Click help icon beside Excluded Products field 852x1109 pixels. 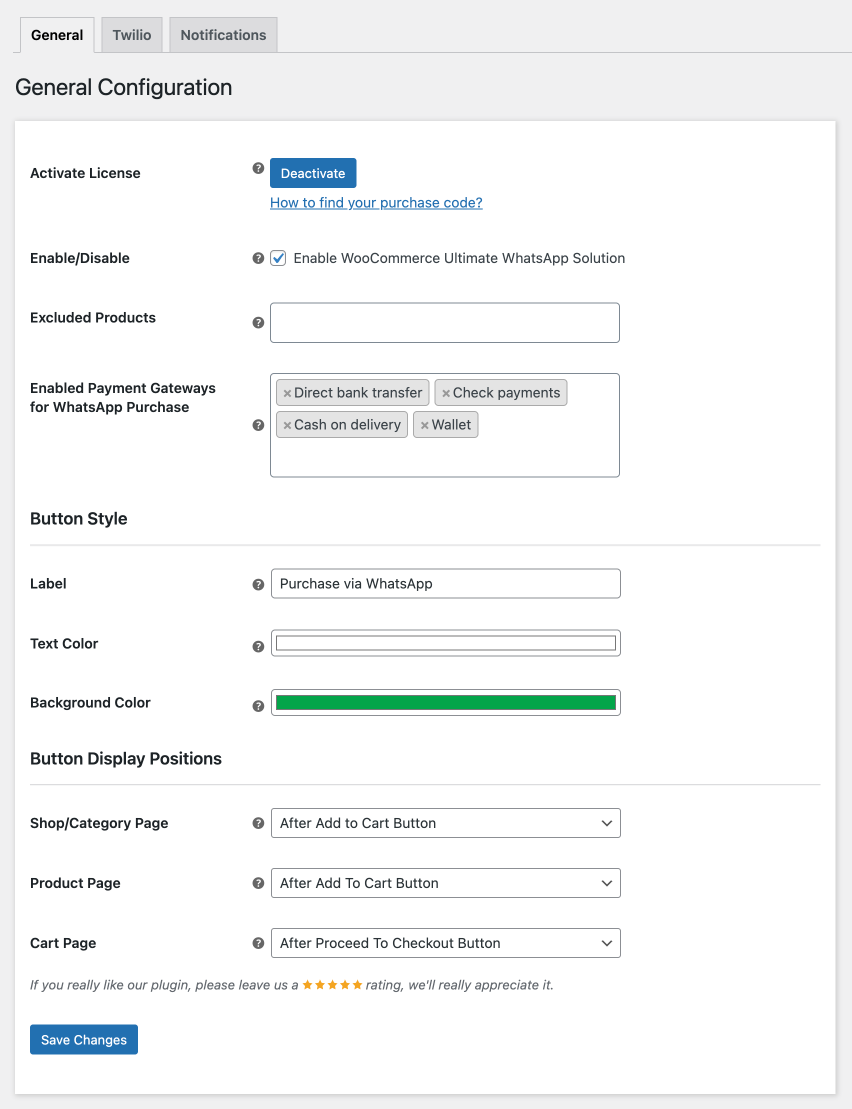pyautogui.click(x=258, y=323)
